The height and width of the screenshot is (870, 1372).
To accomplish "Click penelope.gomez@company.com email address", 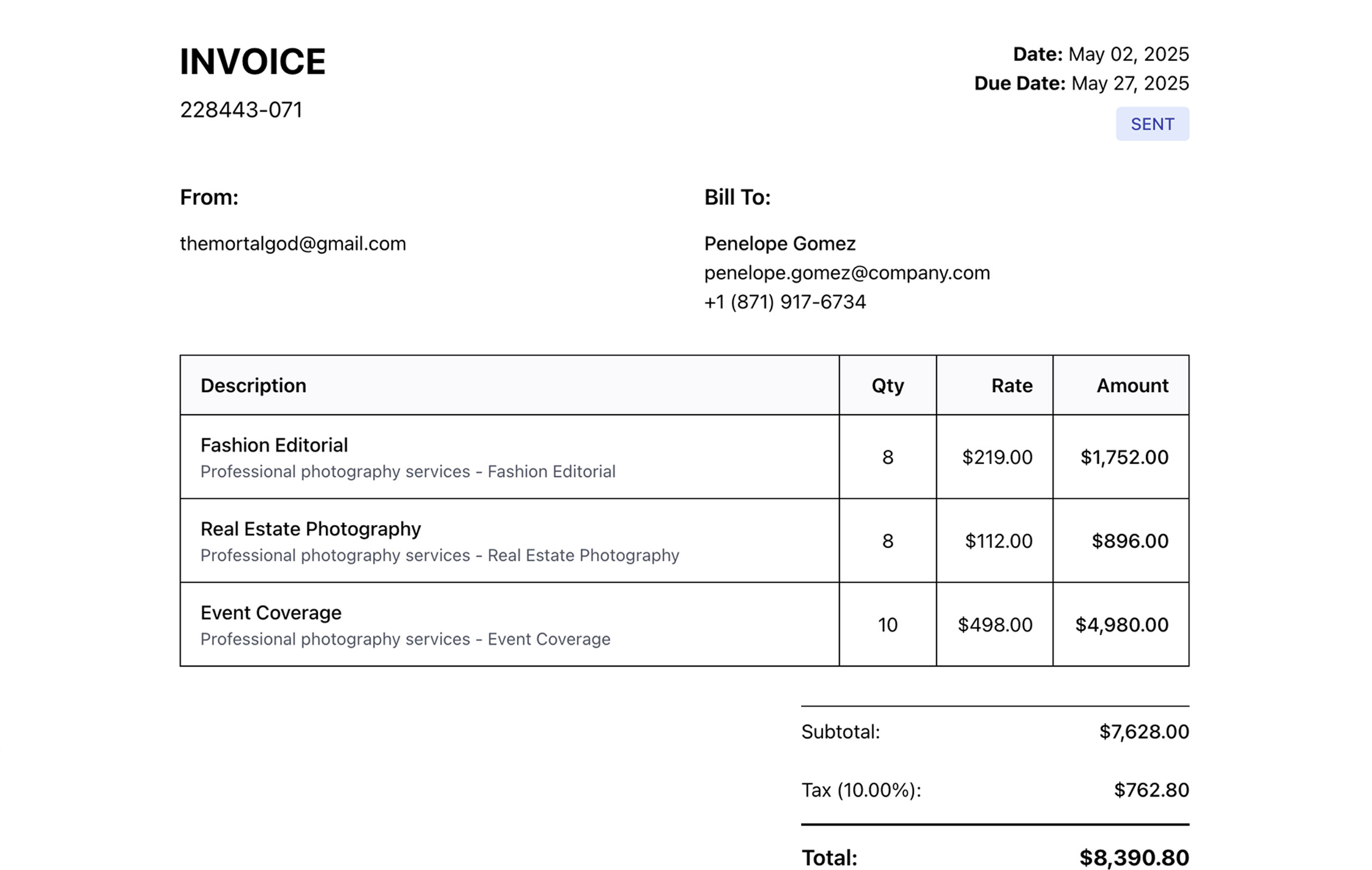I will [x=847, y=273].
